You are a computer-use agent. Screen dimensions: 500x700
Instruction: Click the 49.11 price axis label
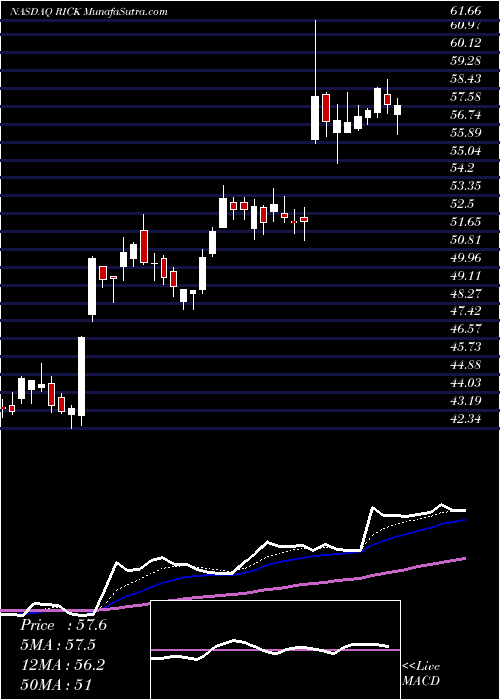[466, 275]
